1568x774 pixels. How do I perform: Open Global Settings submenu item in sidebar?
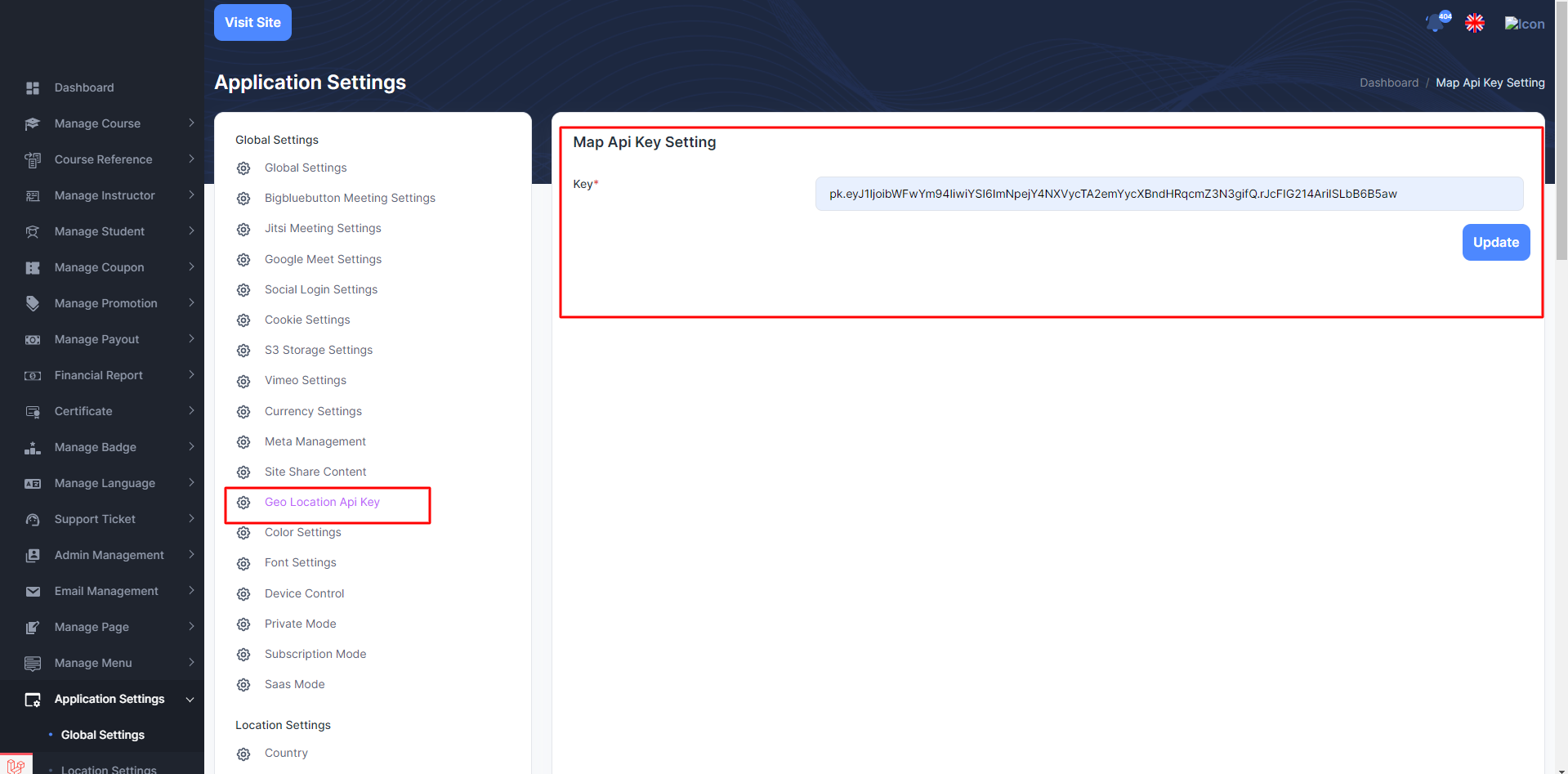click(103, 735)
